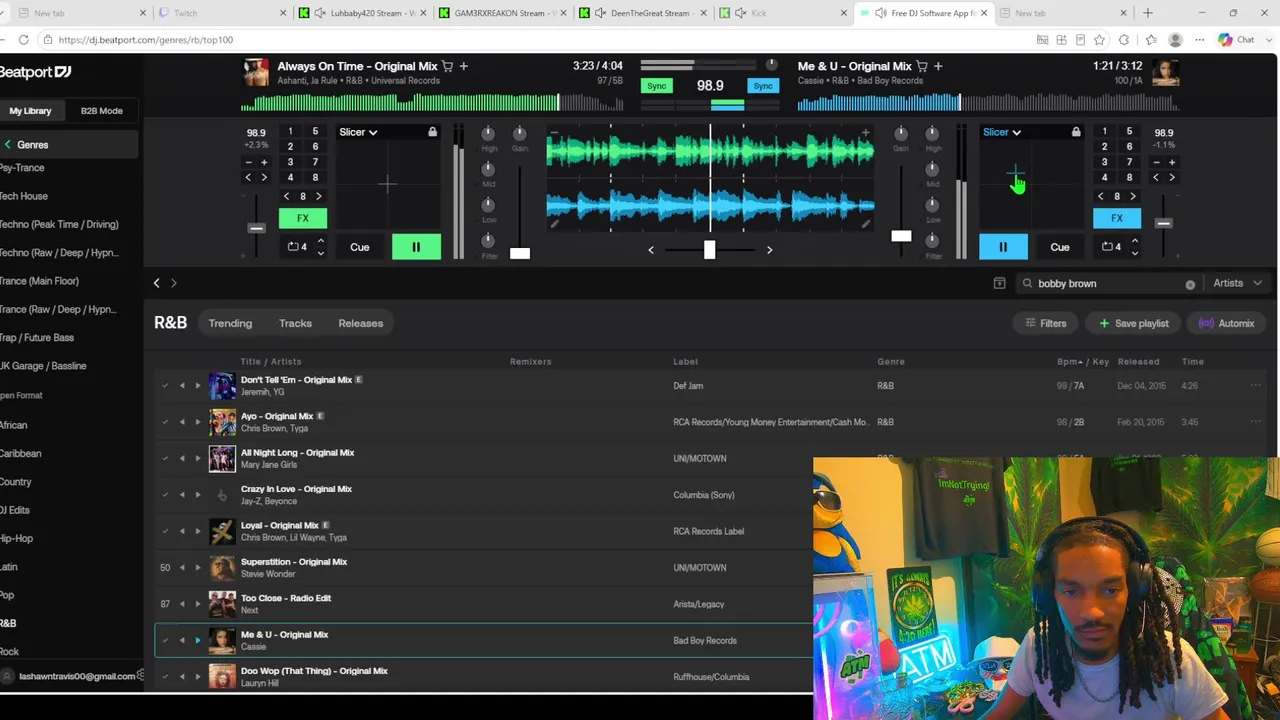Image resolution: width=1280 pixels, height=720 pixels.
Task: Open the Artists search type dropdown
Action: click(1237, 283)
